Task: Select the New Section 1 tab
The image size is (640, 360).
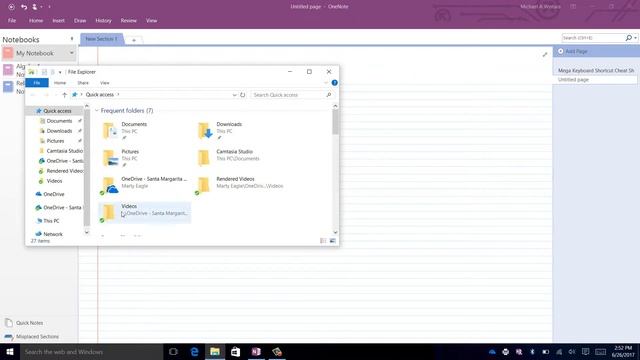Action: pyautogui.click(x=102, y=39)
